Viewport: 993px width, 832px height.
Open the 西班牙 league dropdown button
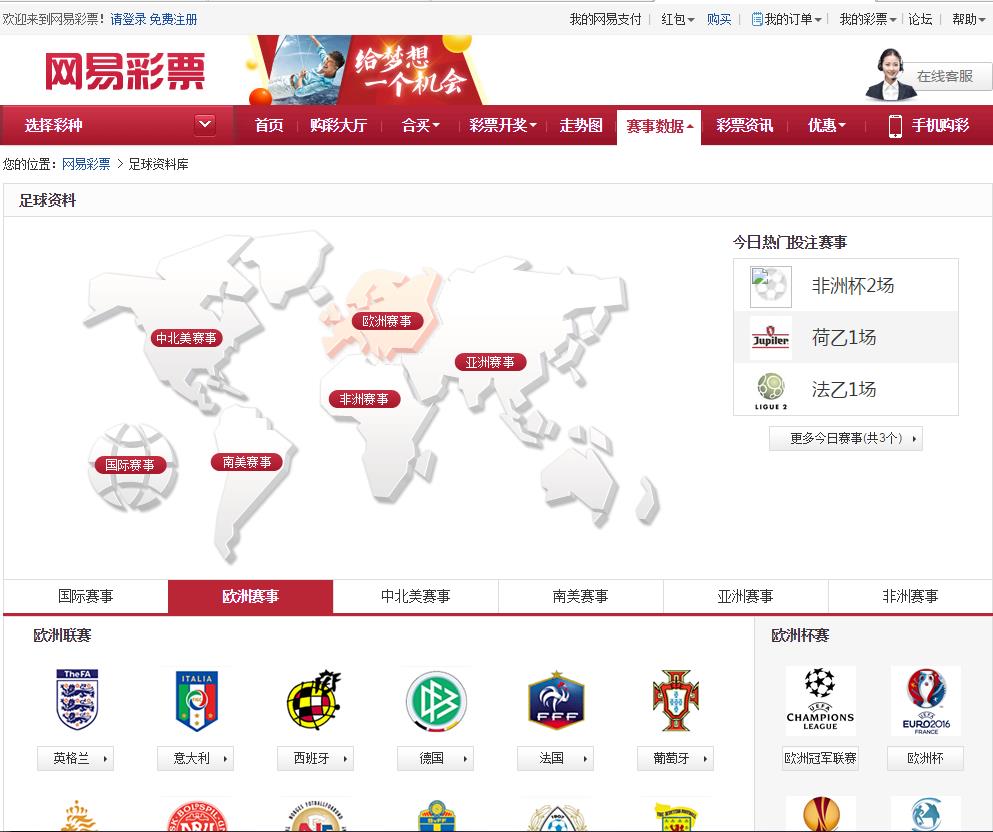coord(315,758)
